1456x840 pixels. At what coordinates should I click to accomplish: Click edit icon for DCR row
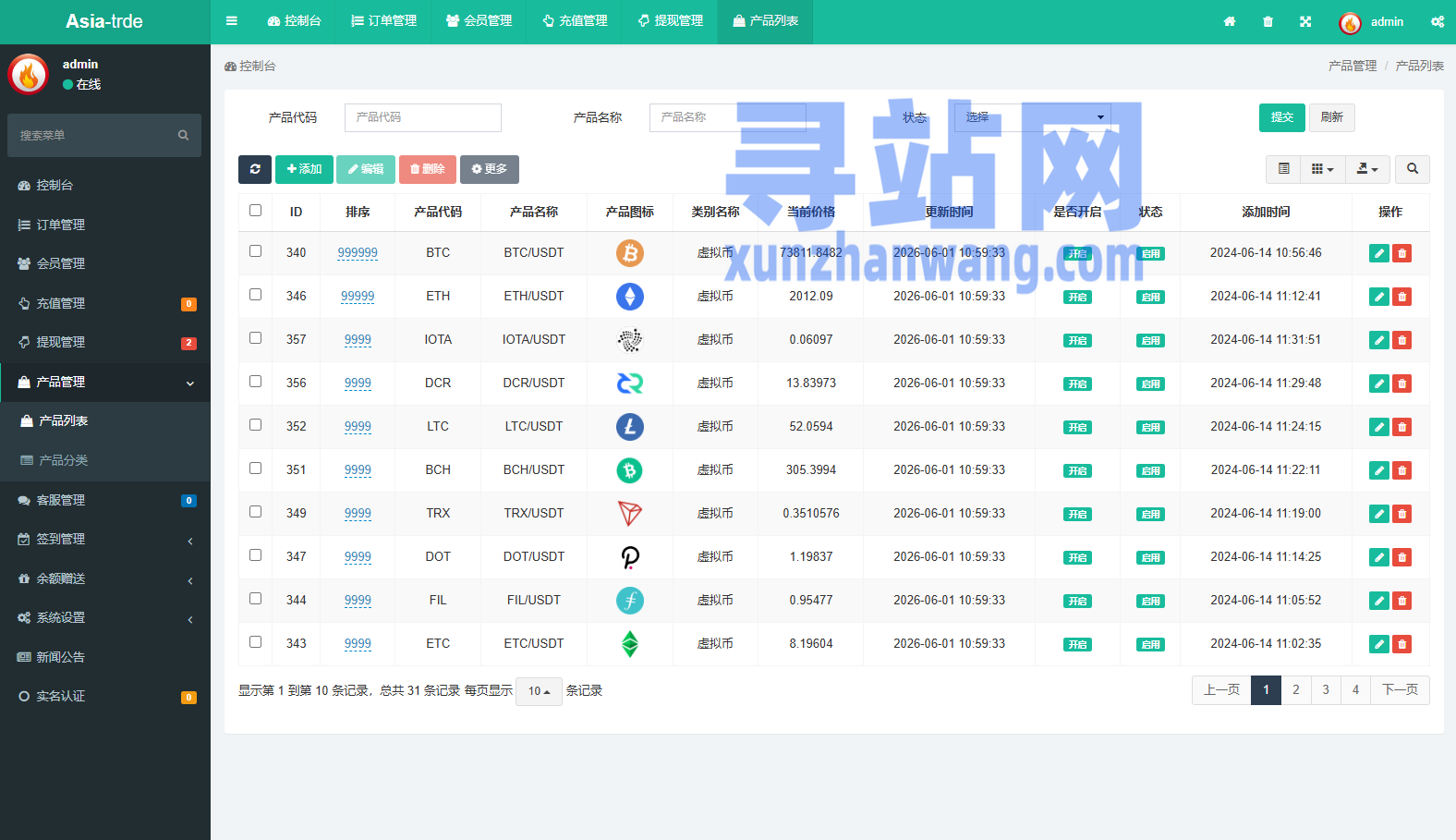click(x=1379, y=383)
